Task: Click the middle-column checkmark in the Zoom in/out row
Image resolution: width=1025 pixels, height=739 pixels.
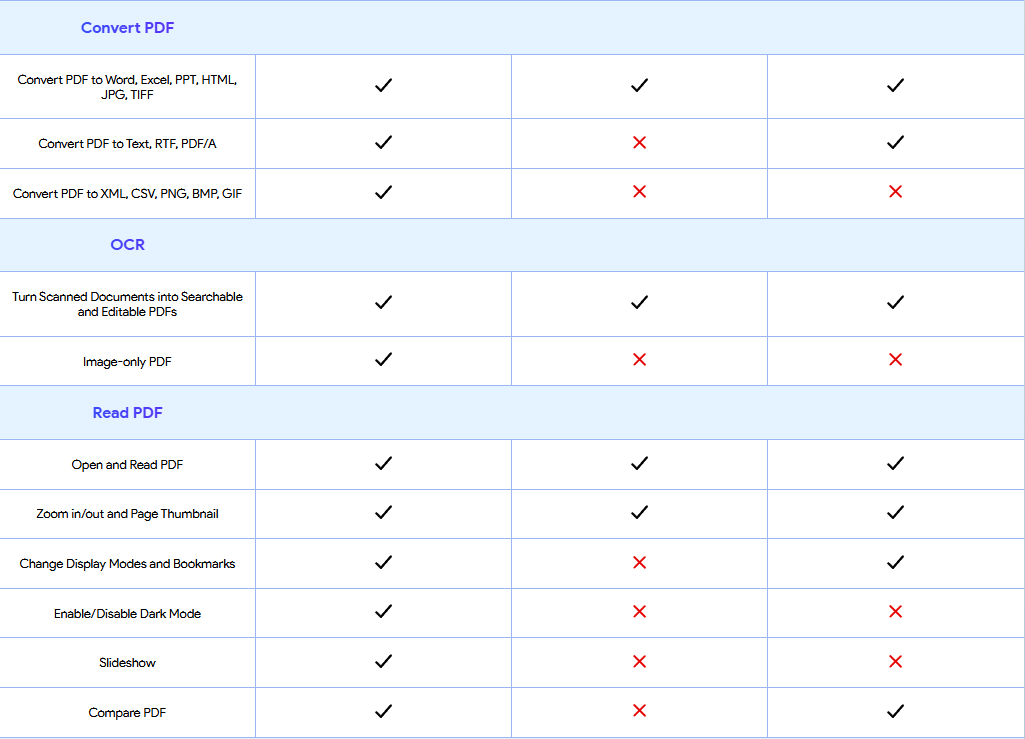Action: point(639,512)
